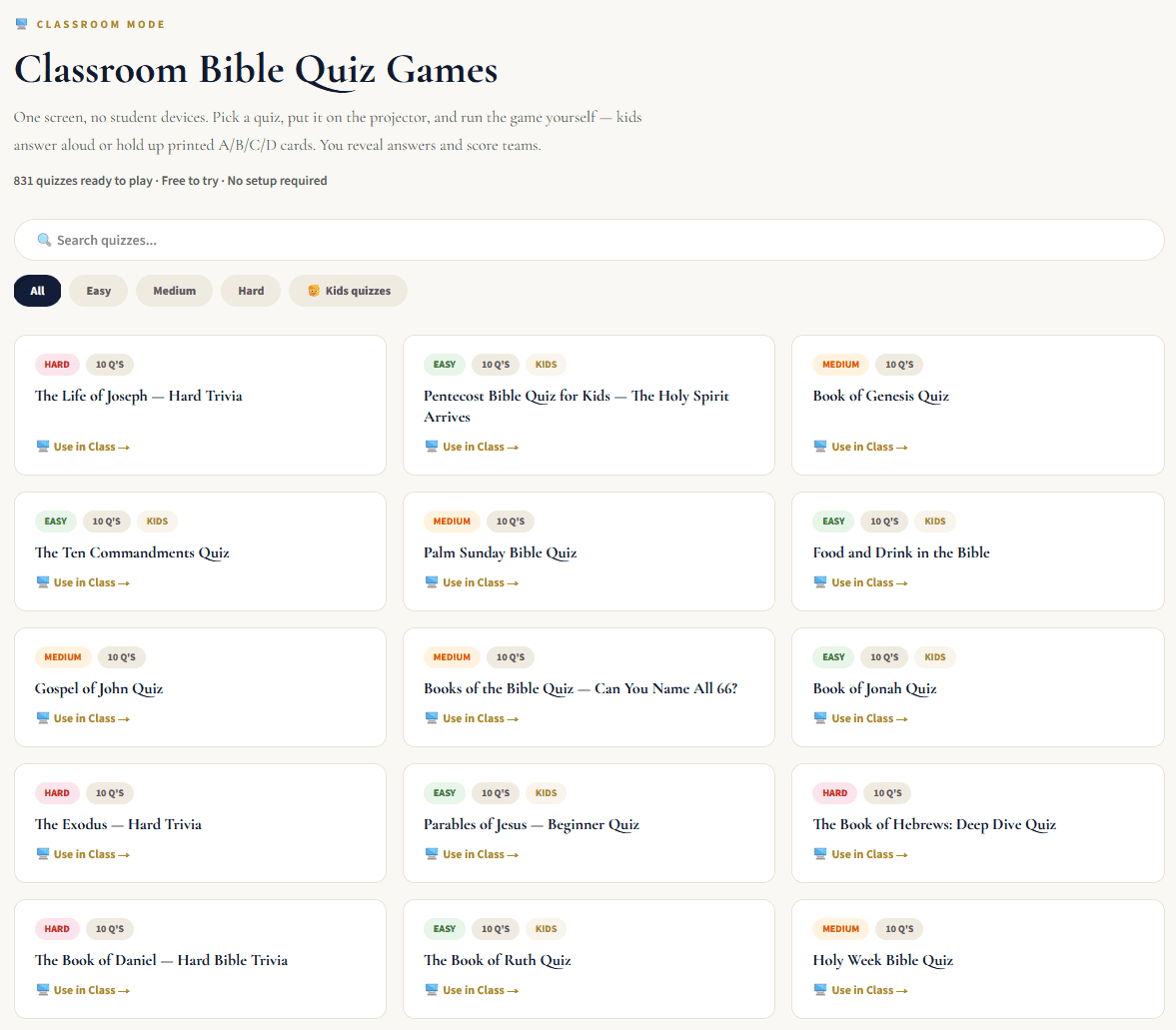This screenshot has height=1030, width=1176.
Task: Click the search magnifier icon
Action: pos(44,240)
